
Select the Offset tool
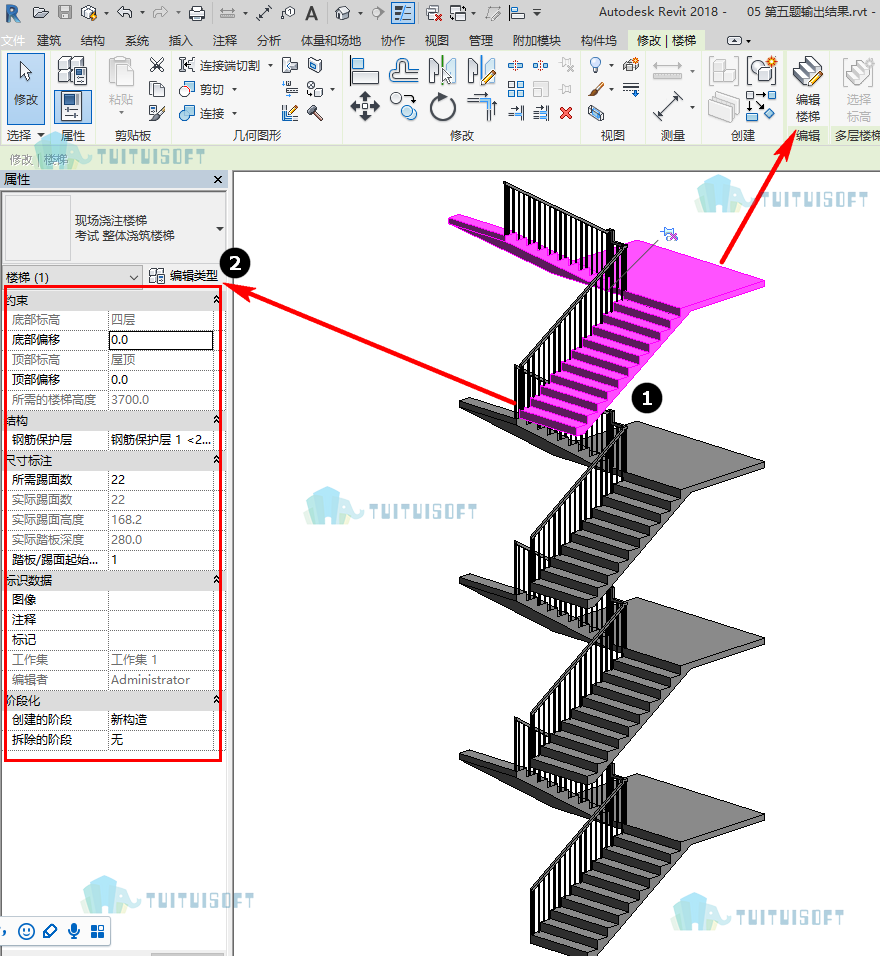[404, 70]
